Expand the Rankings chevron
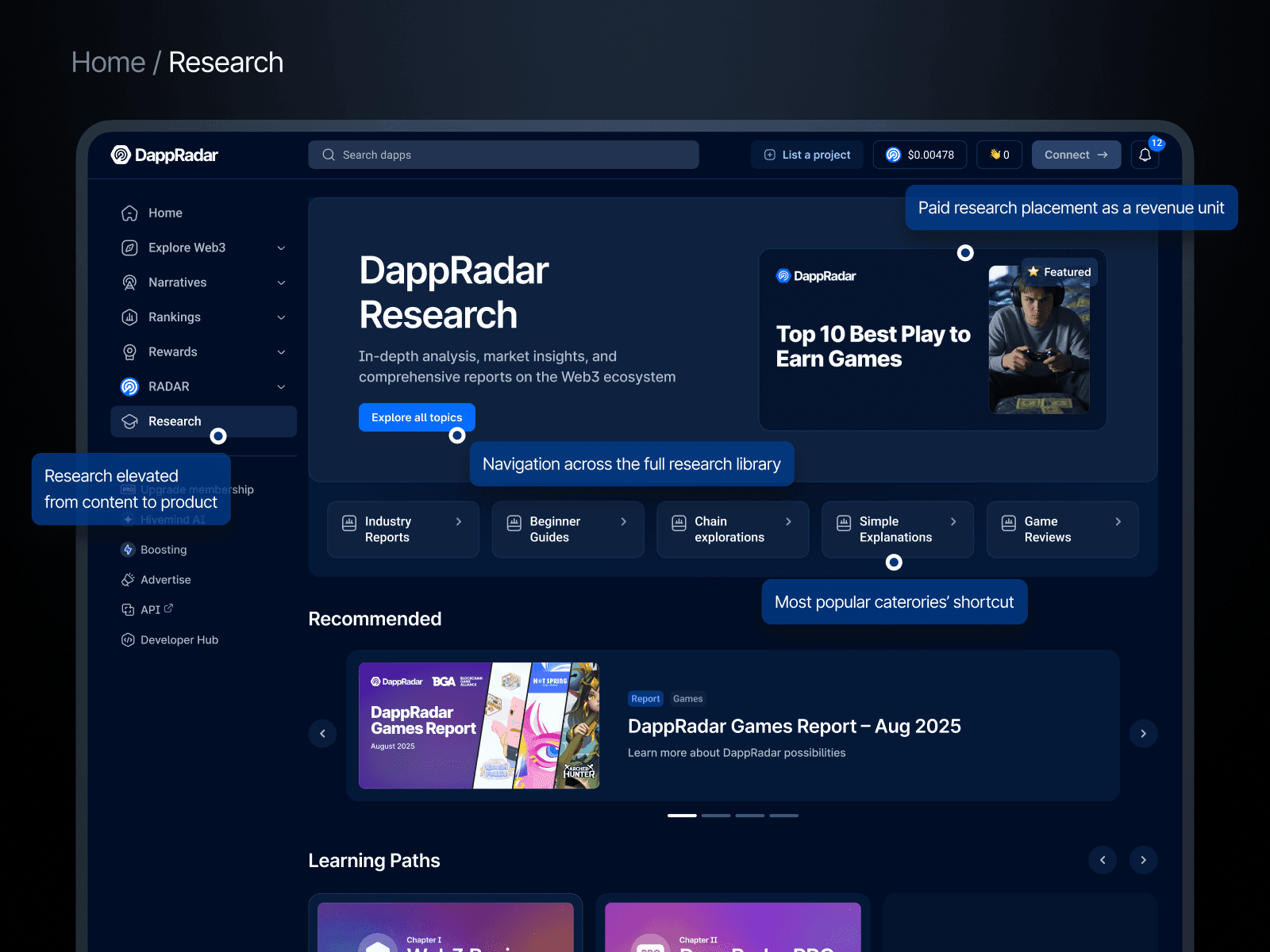Viewport: 1270px width, 952px height. point(281,317)
